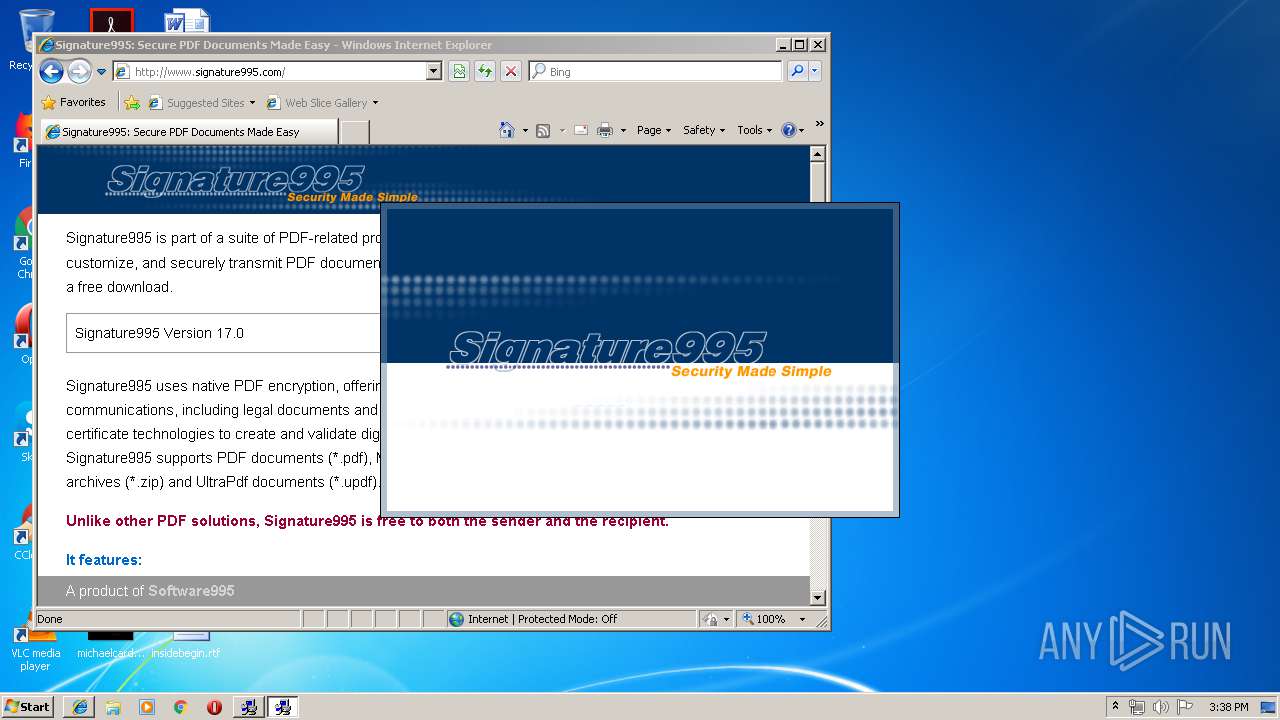
Task: Click 'Software995' link in page footer
Action: click(x=191, y=591)
